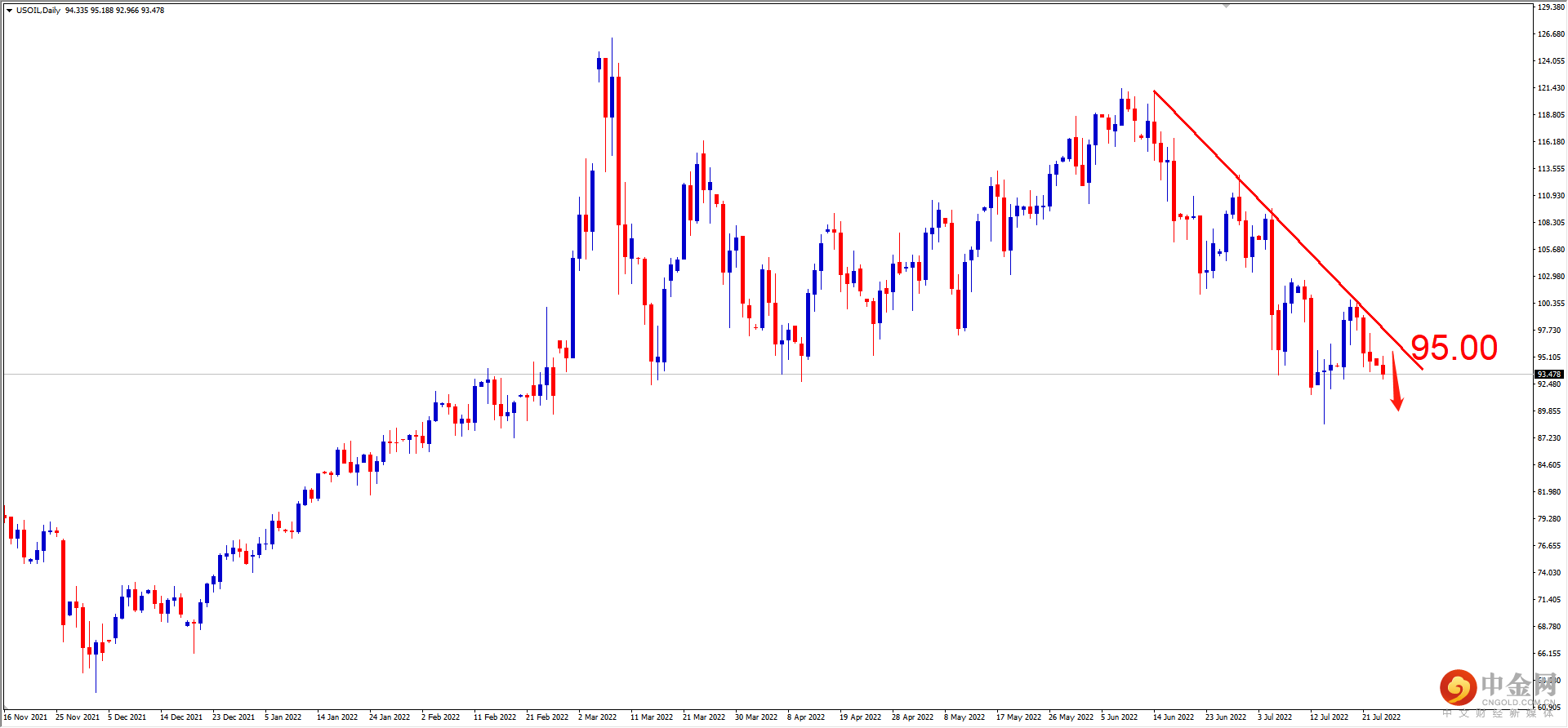Click the 129.380 price axis label
This screenshot has height=728, width=1568.
click(x=1551, y=7)
